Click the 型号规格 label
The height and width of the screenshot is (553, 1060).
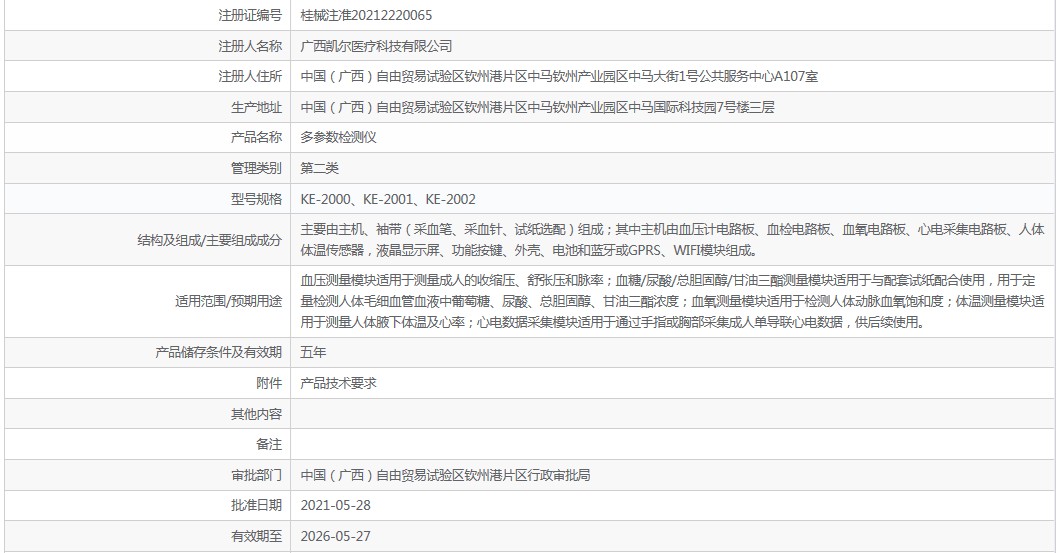pos(256,199)
